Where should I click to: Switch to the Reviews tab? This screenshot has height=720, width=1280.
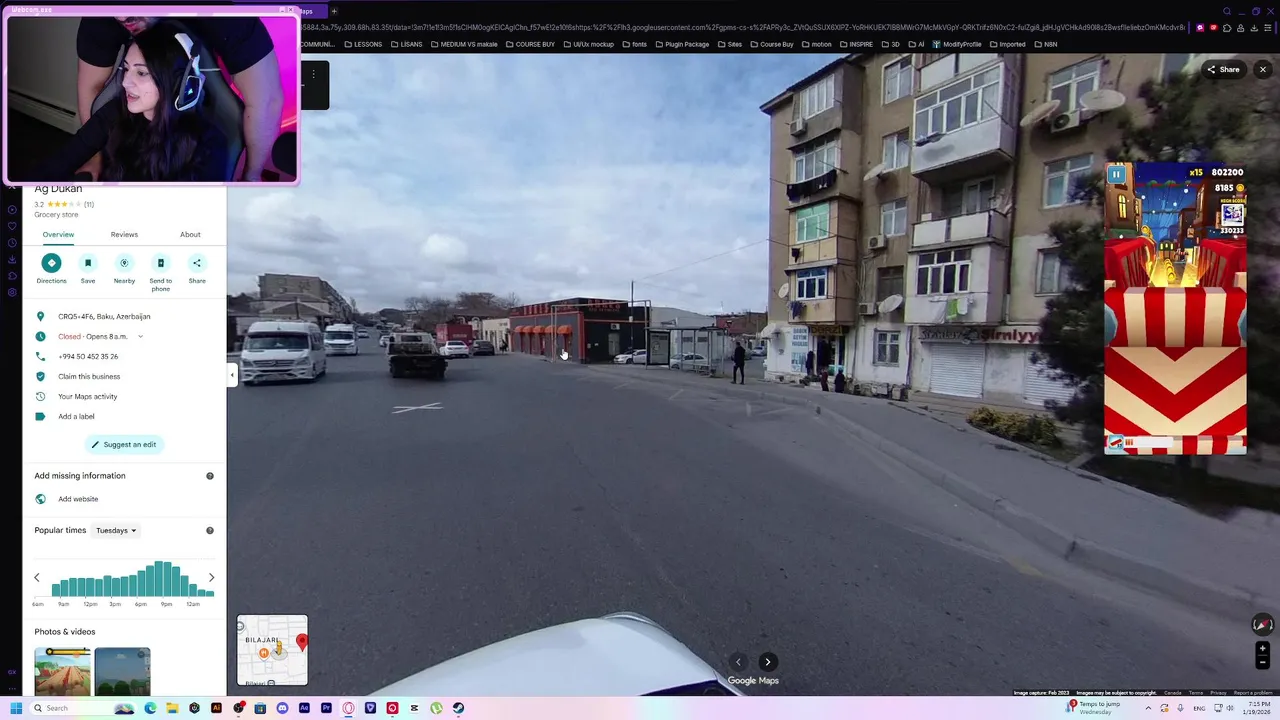point(124,235)
